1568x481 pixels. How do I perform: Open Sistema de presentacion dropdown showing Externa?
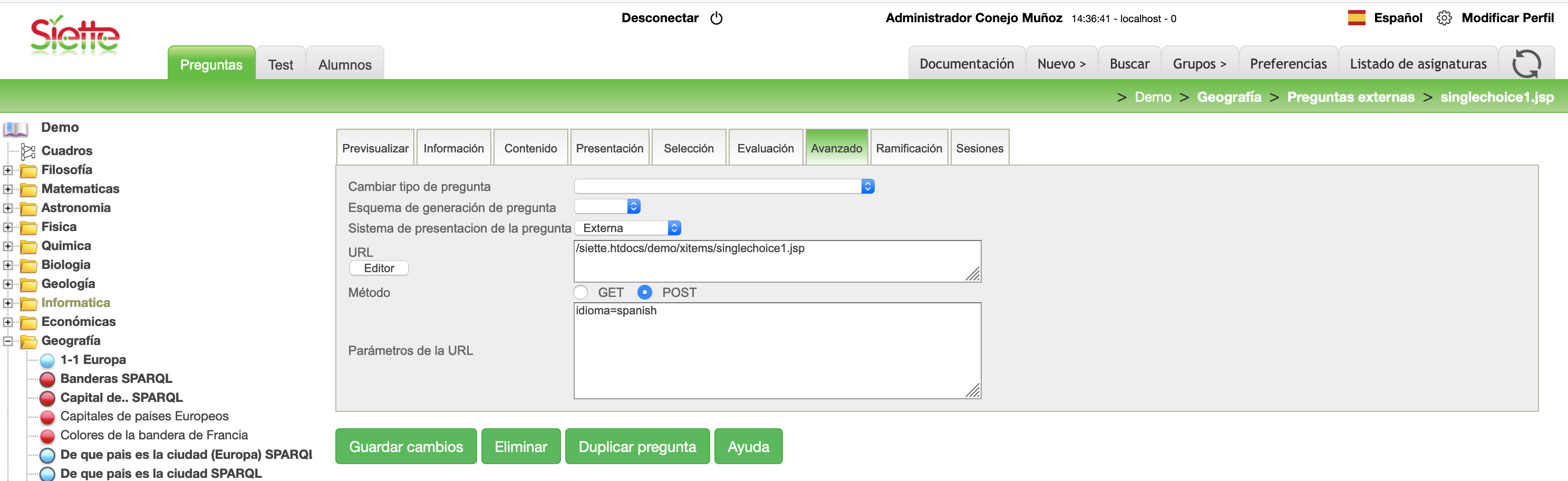pyautogui.click(x=627, y=228)
